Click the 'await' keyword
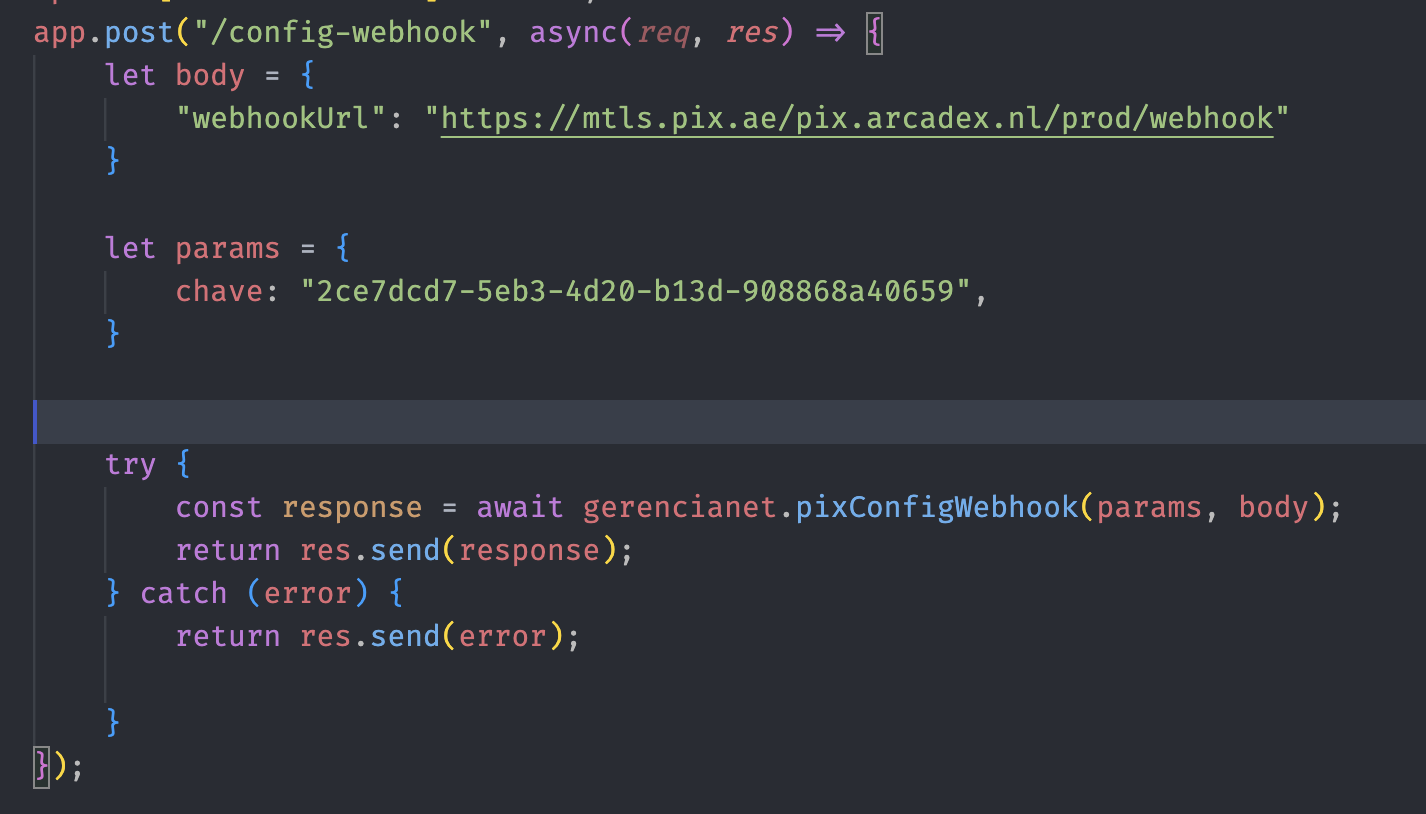Screen dimensions: 1426x814 [x=520, y=507]
